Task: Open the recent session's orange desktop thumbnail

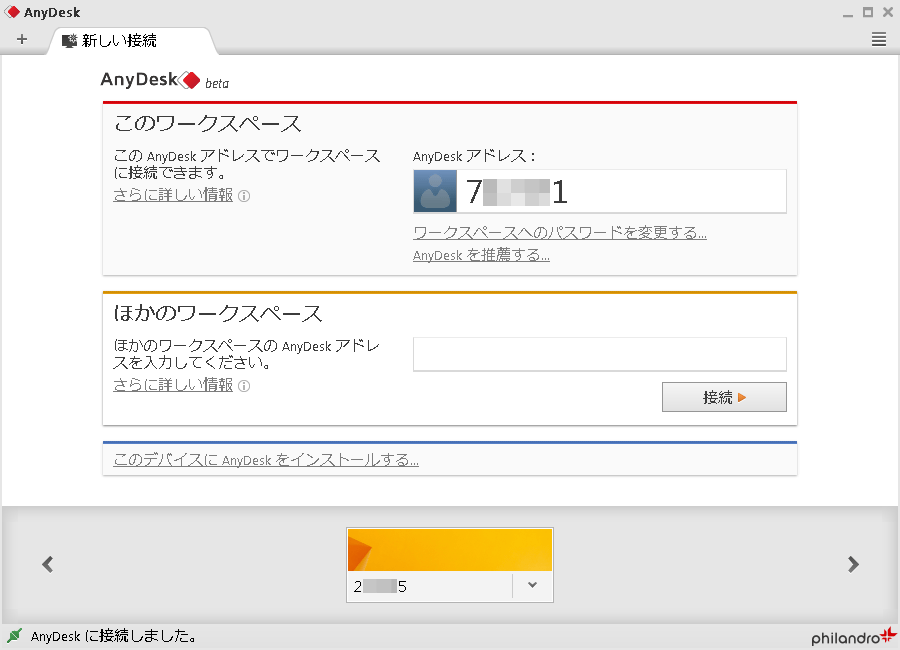Action: coord(450,550)
